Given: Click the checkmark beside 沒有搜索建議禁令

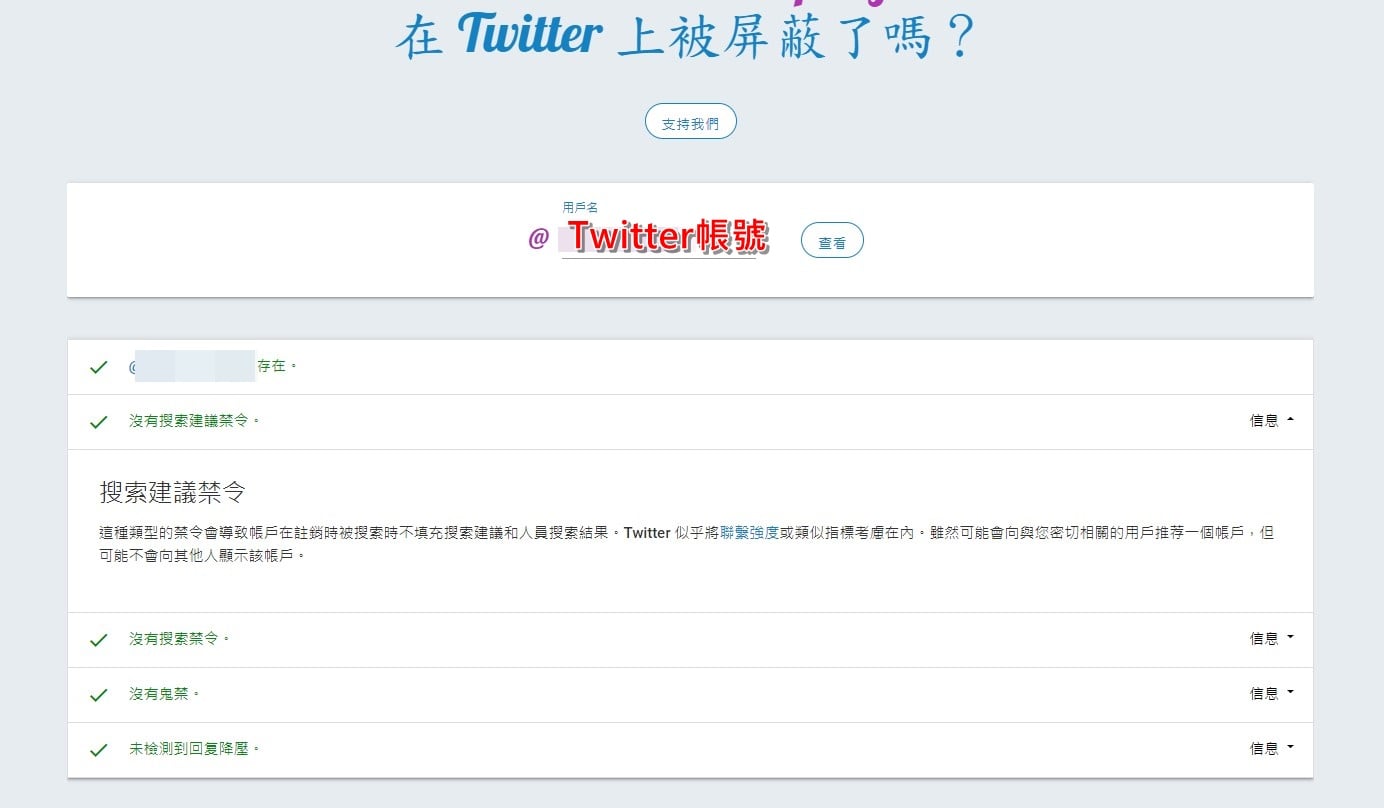Looking at the screenshot, I should click(x=98, y=422).
